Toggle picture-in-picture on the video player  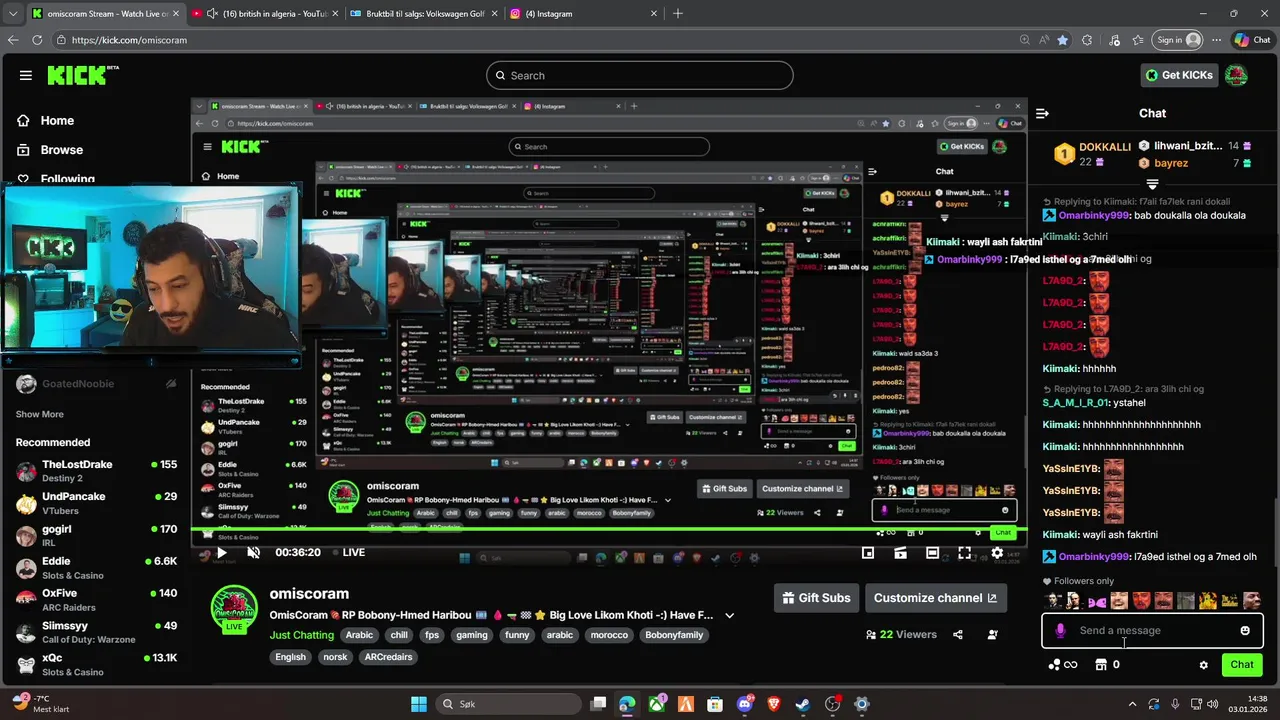point(868,552)
